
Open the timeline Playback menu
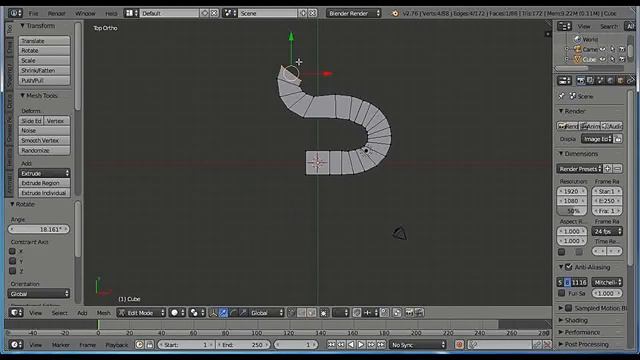coord(117,345)
